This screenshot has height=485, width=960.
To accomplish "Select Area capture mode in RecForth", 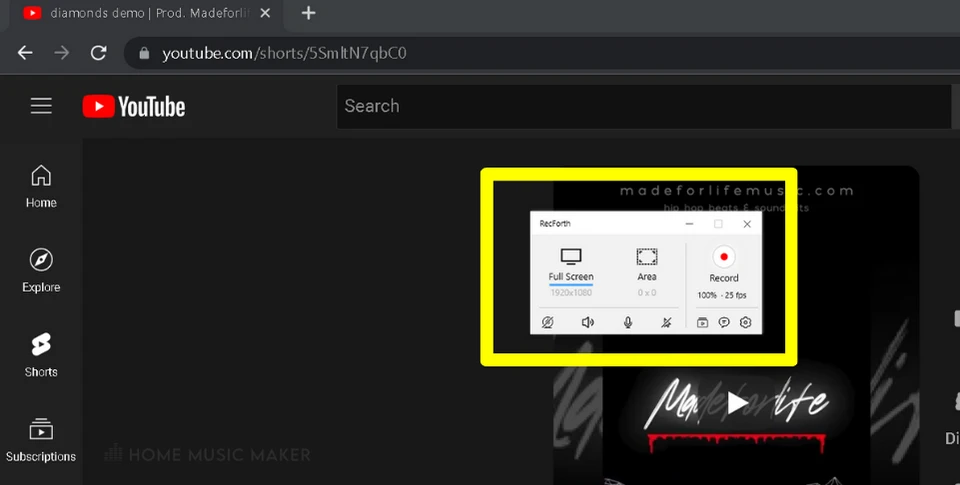I will pyautogui.click(x=647, y=264).
